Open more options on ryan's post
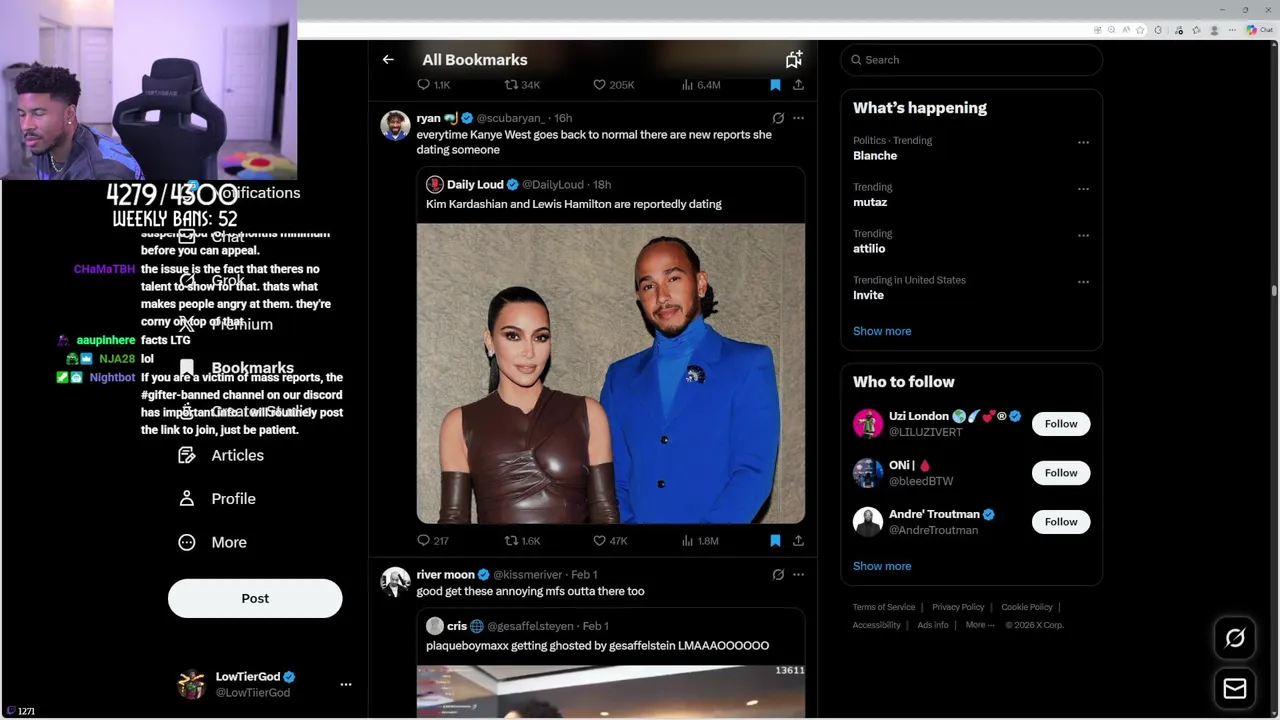Screen dimensions: 1280x720 798,118
